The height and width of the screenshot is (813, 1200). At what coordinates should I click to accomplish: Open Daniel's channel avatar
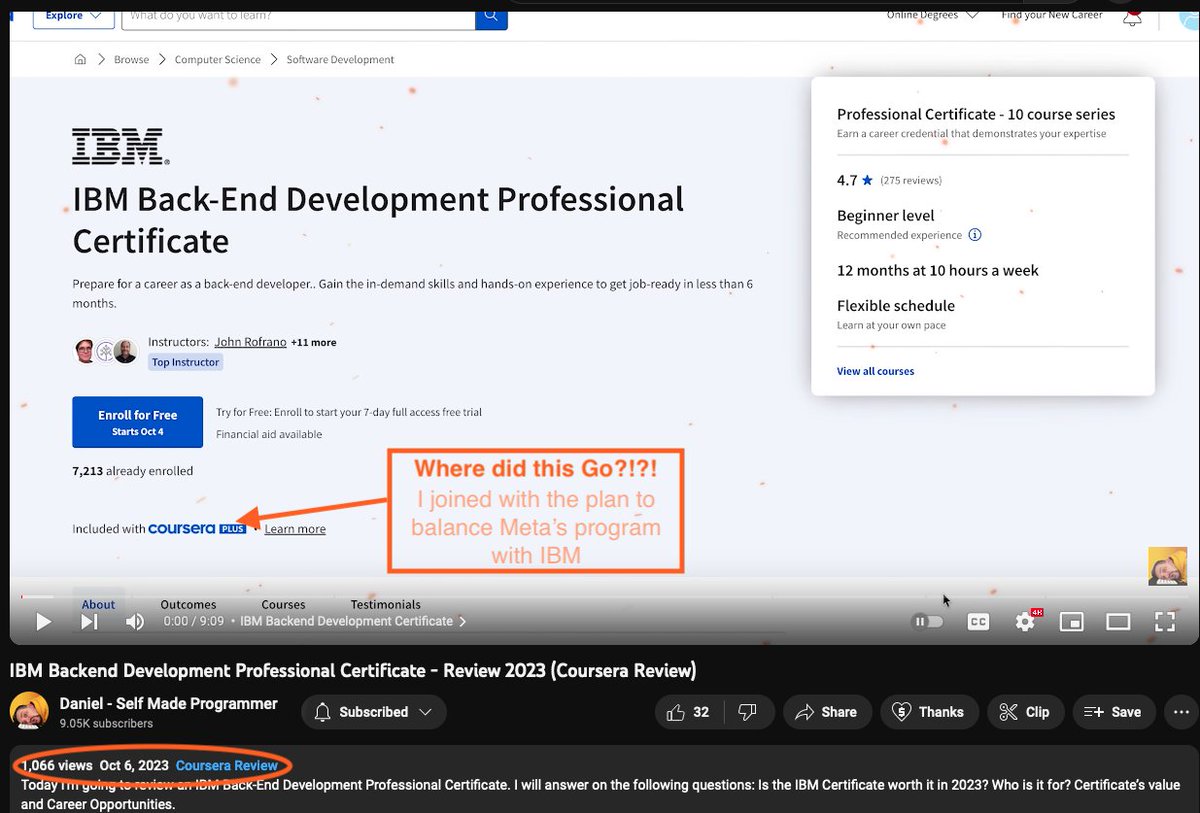[29, 711]
